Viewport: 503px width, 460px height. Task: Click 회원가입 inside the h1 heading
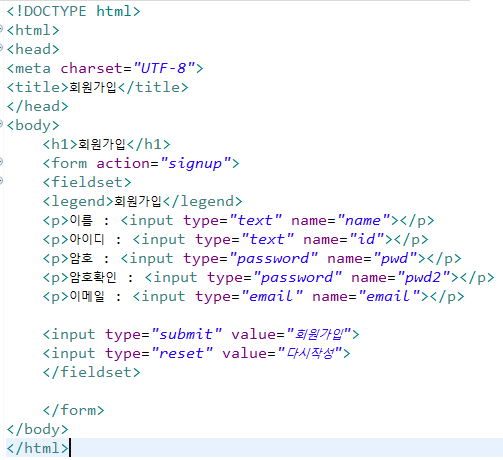click(x=102, y=144)
